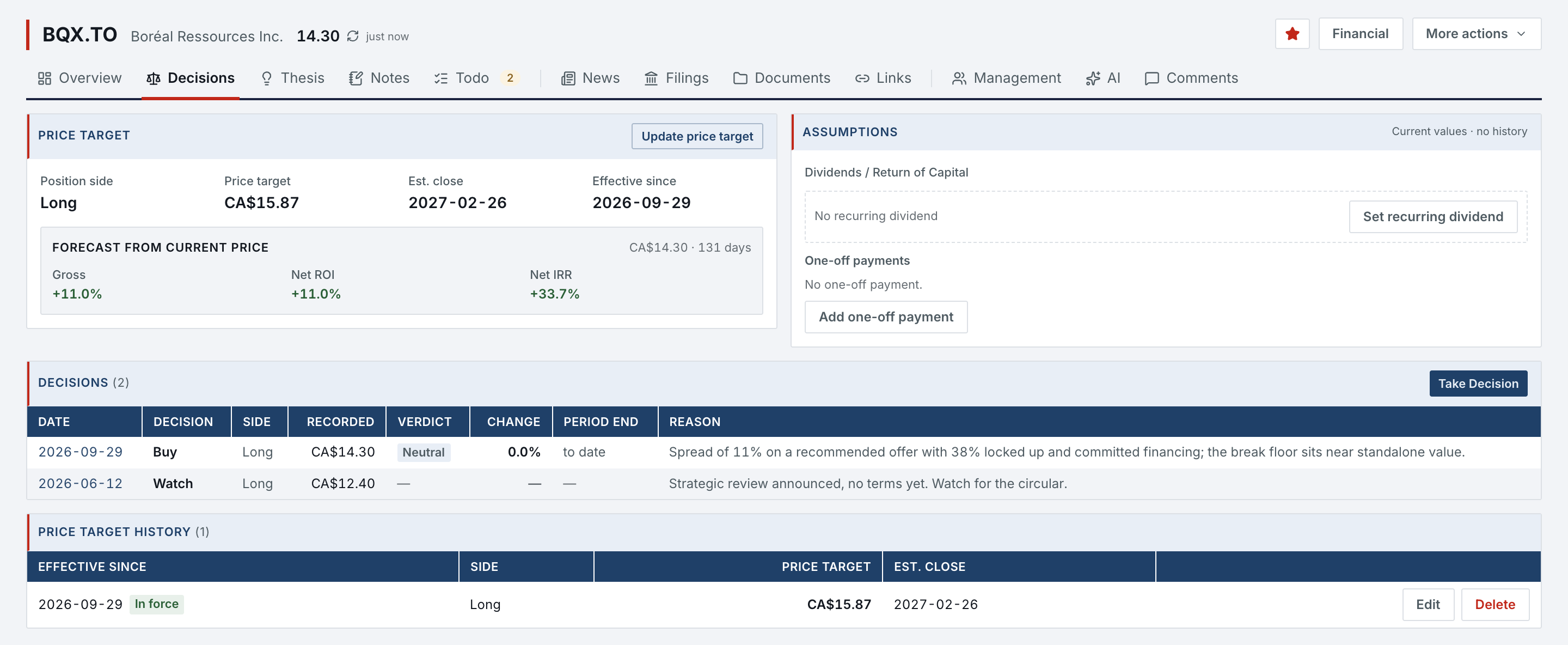Open the 2026-06-12 Watch decision date link

tap(81, 484)
